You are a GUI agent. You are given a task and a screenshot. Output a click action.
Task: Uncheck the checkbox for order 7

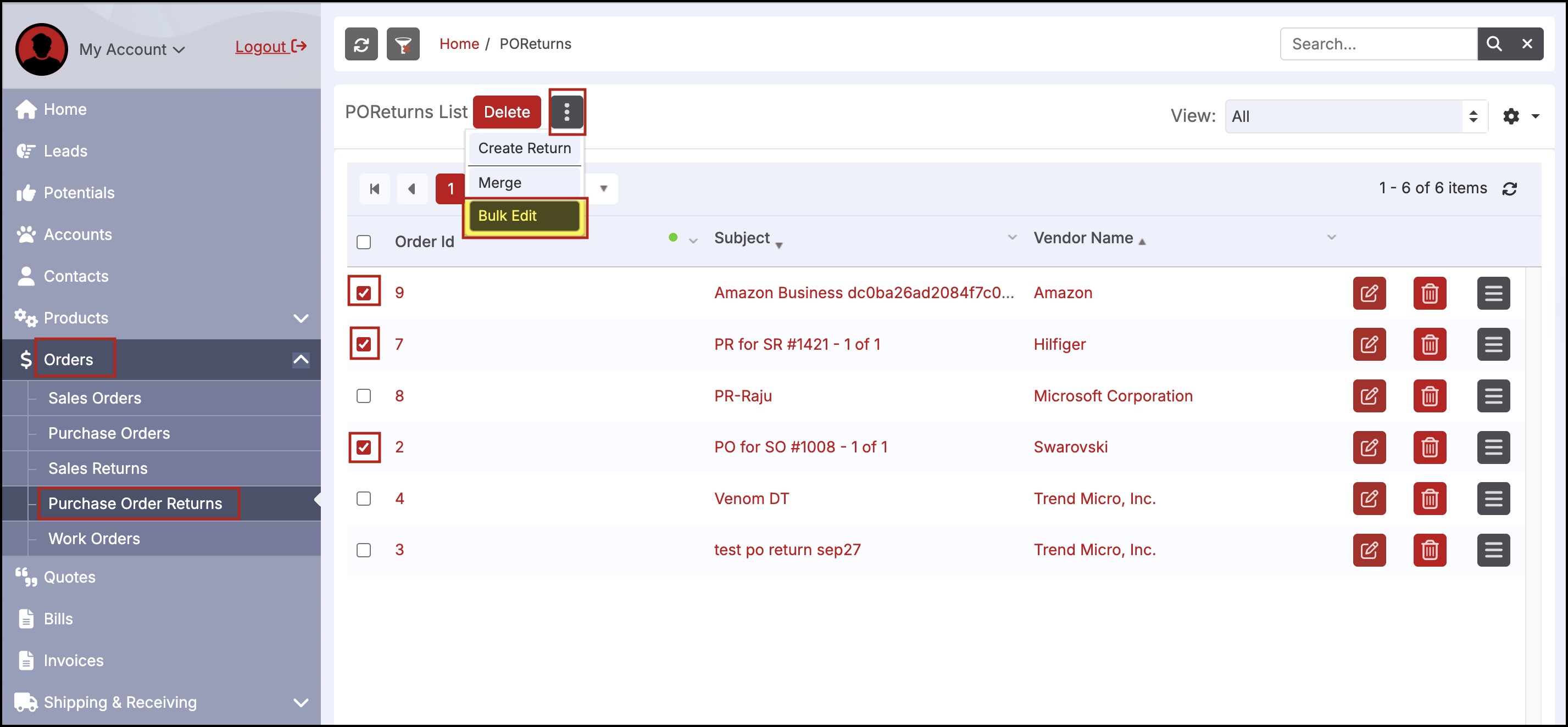click(363, 344)
